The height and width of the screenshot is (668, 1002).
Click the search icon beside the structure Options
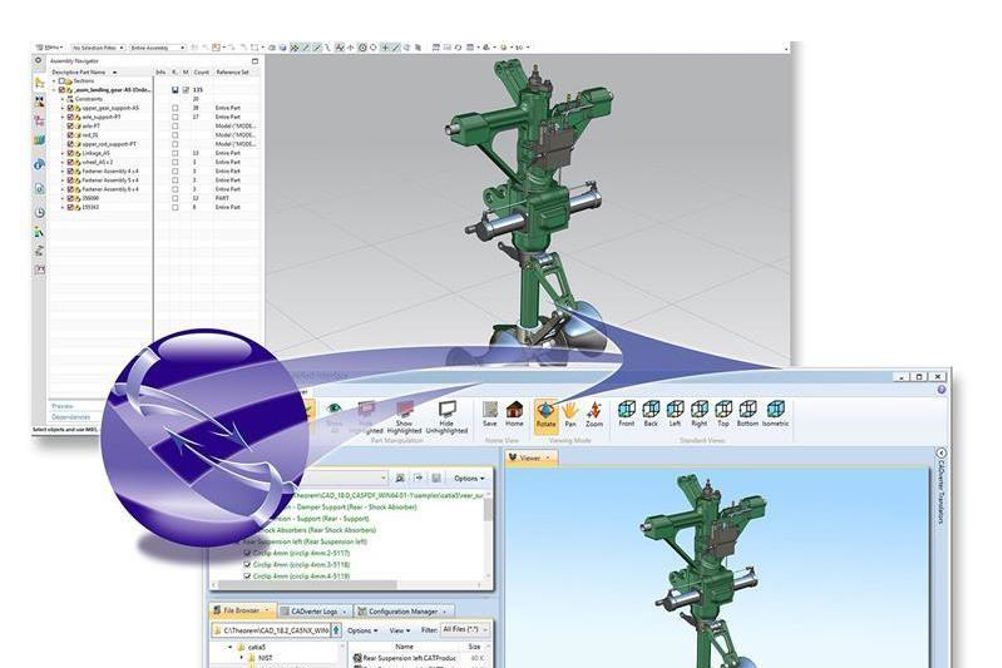click(x=400, y=478)
